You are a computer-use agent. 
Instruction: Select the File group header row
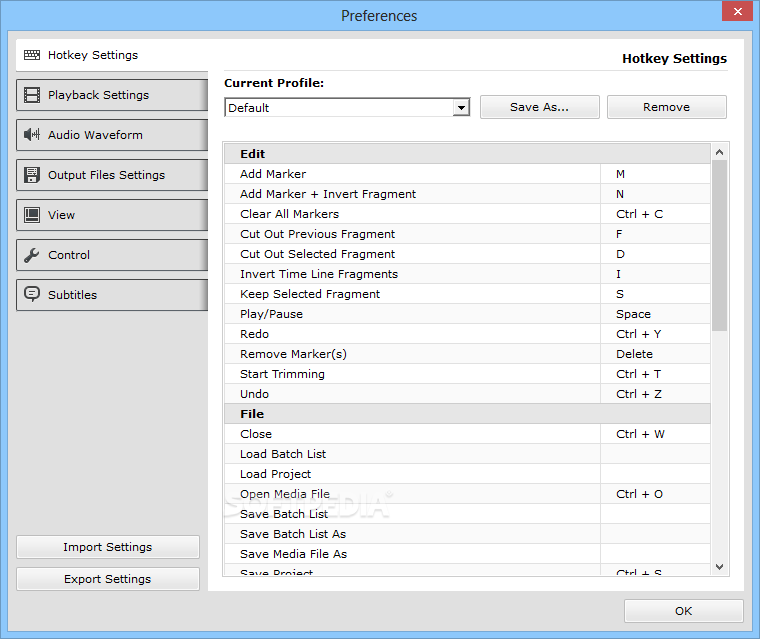point(467,414)
